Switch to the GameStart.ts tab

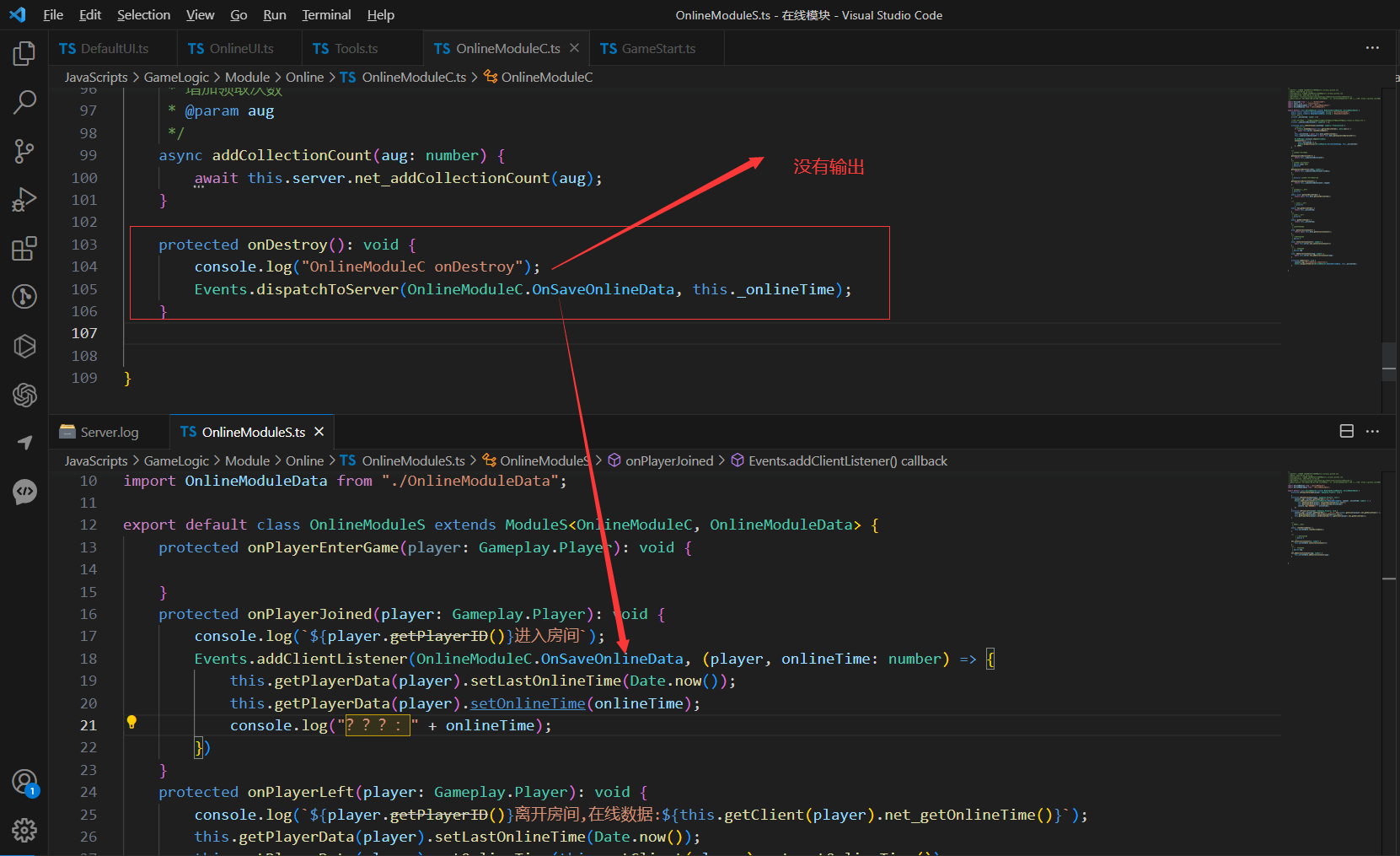[x=657, y=48]
